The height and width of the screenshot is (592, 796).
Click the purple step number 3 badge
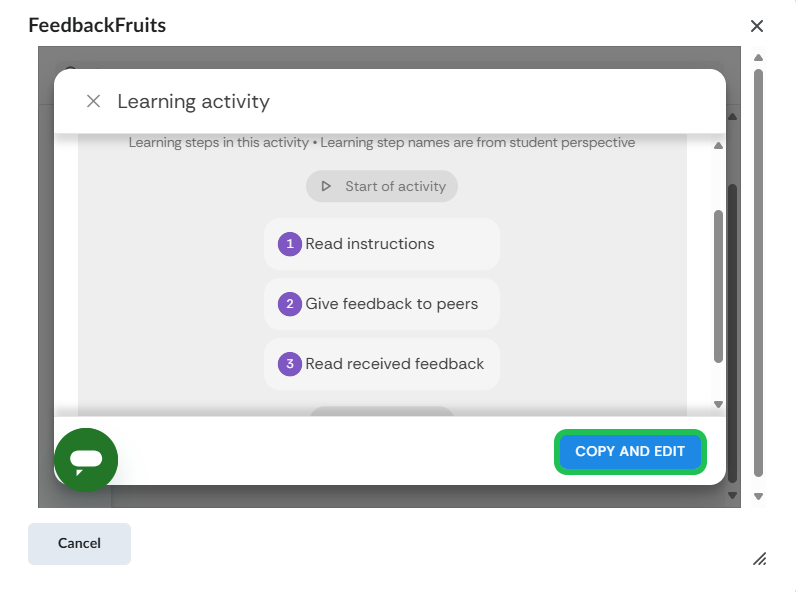pos(290,364)
